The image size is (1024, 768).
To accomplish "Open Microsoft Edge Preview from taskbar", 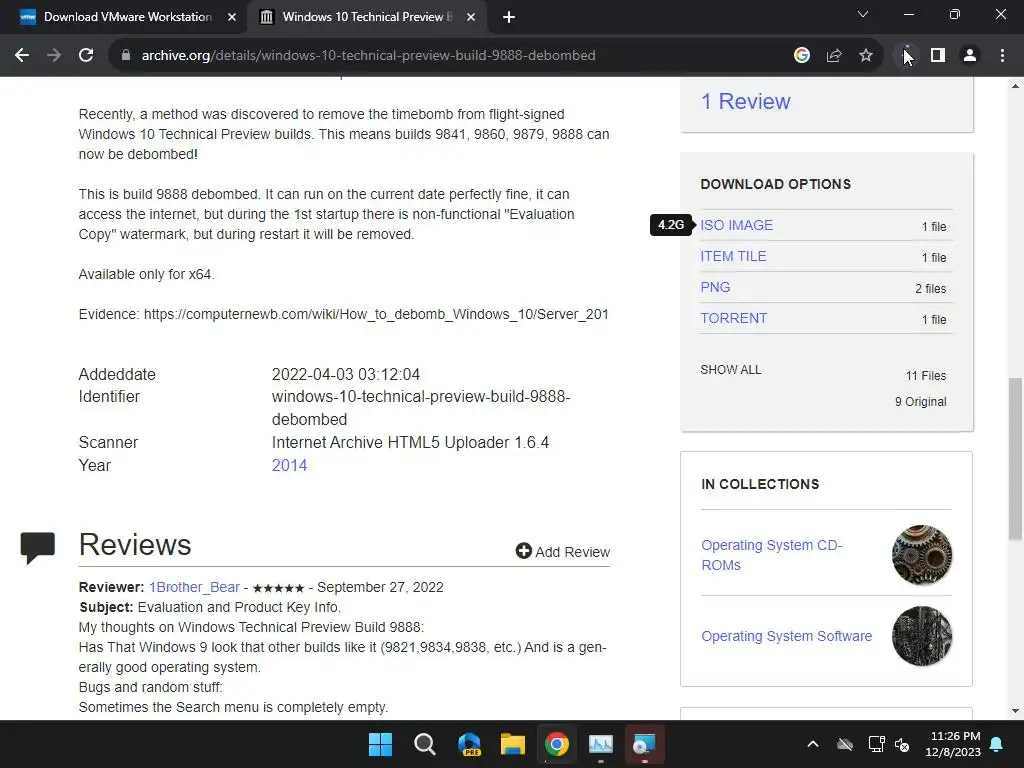I will pos(469,744).
